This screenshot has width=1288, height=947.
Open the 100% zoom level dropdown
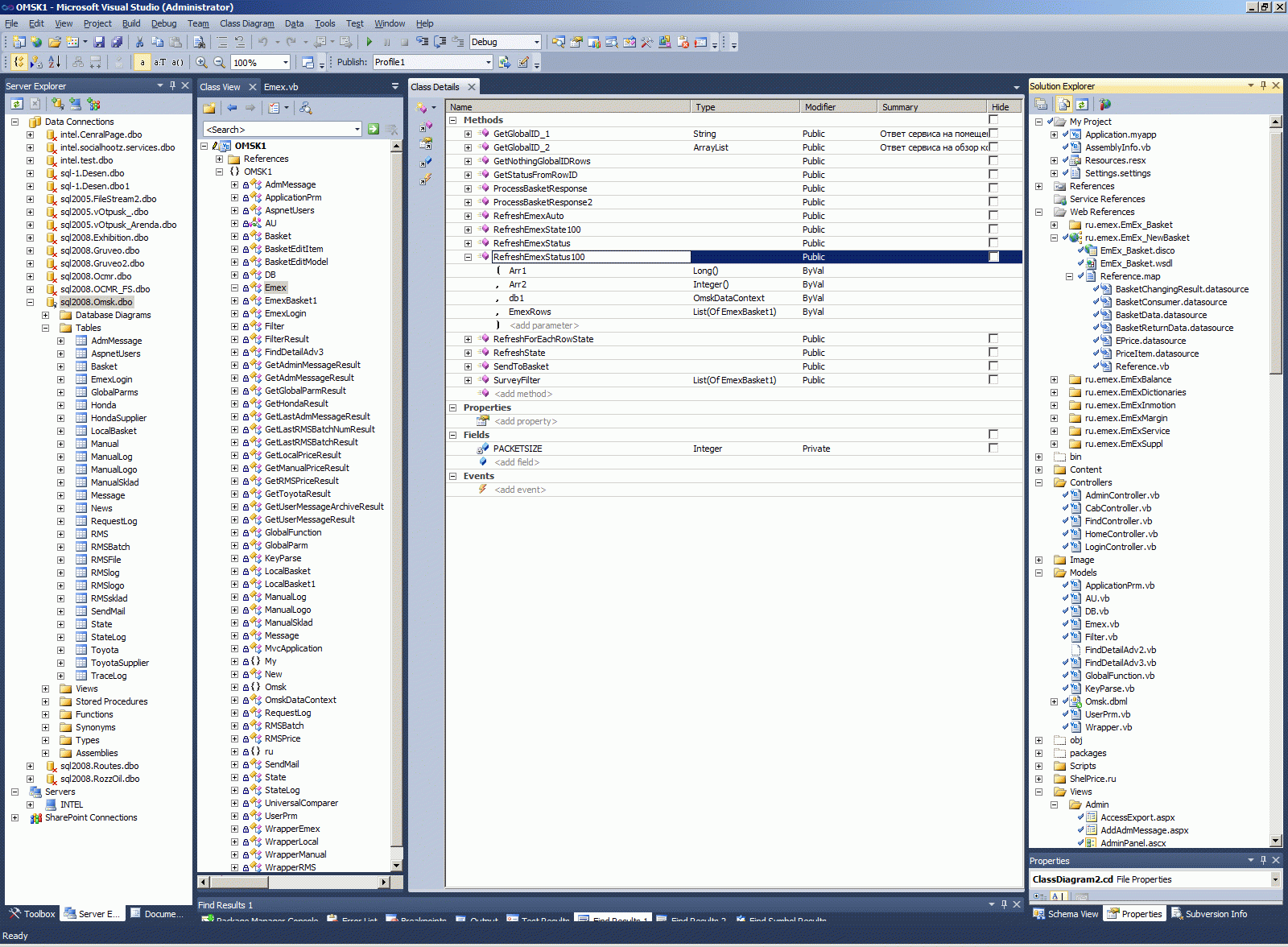tap(285, 62)
